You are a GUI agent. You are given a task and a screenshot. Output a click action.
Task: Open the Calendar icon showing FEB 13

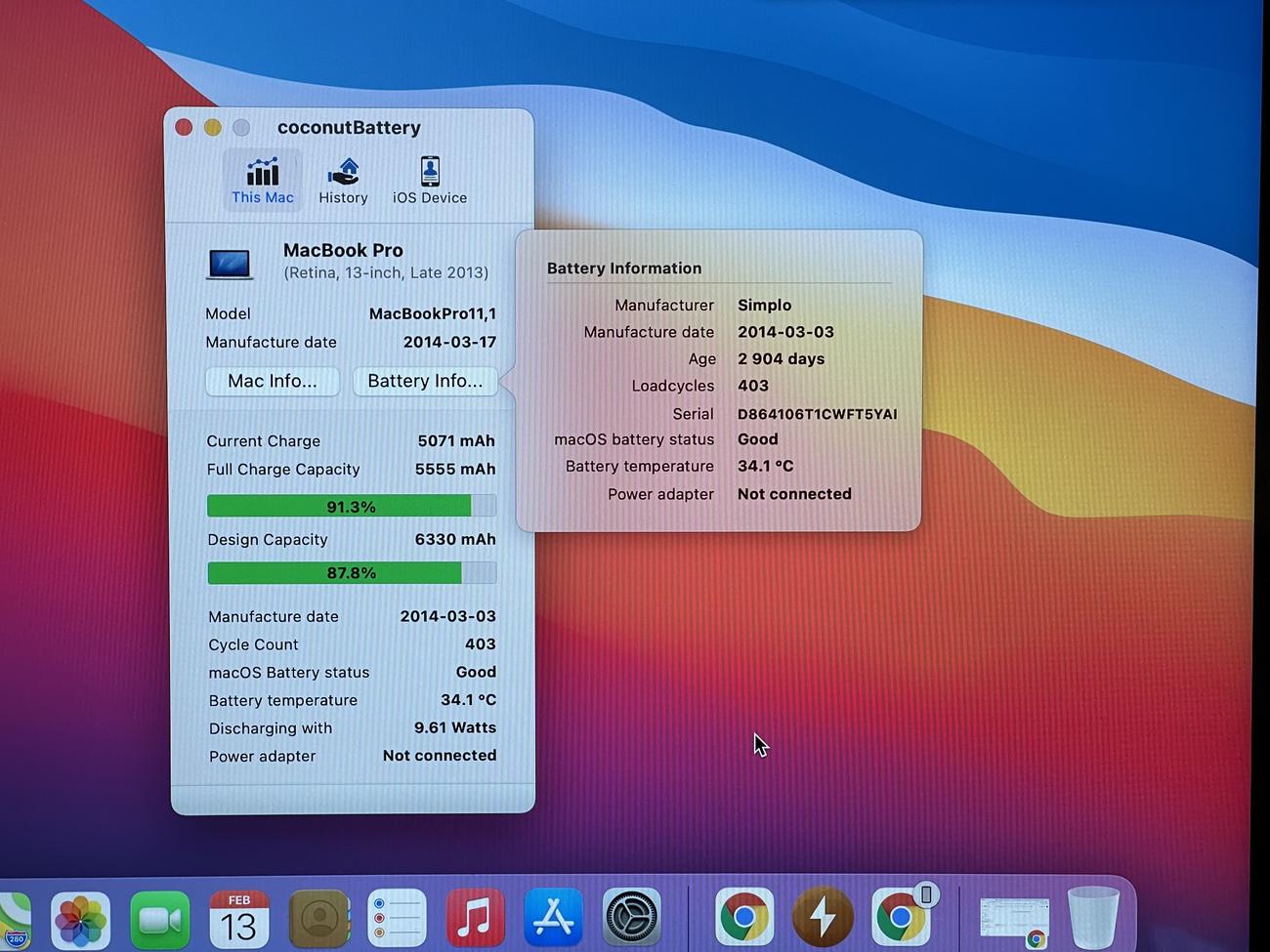click(238, 919)
